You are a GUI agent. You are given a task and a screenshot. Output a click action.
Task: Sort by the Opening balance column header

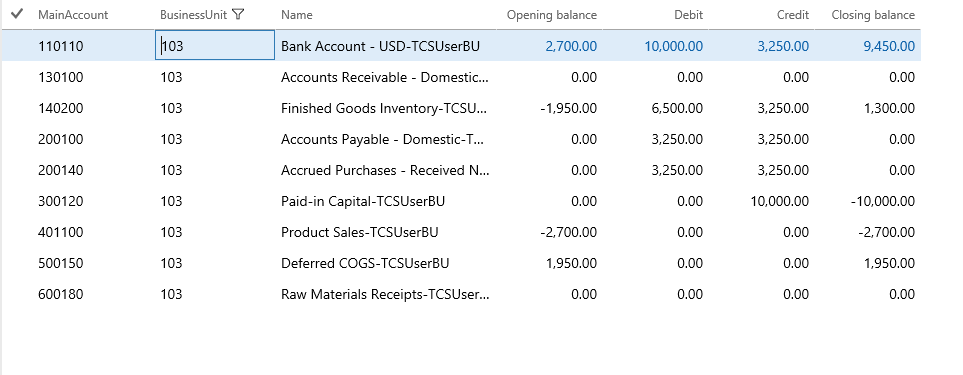(552, 15)
